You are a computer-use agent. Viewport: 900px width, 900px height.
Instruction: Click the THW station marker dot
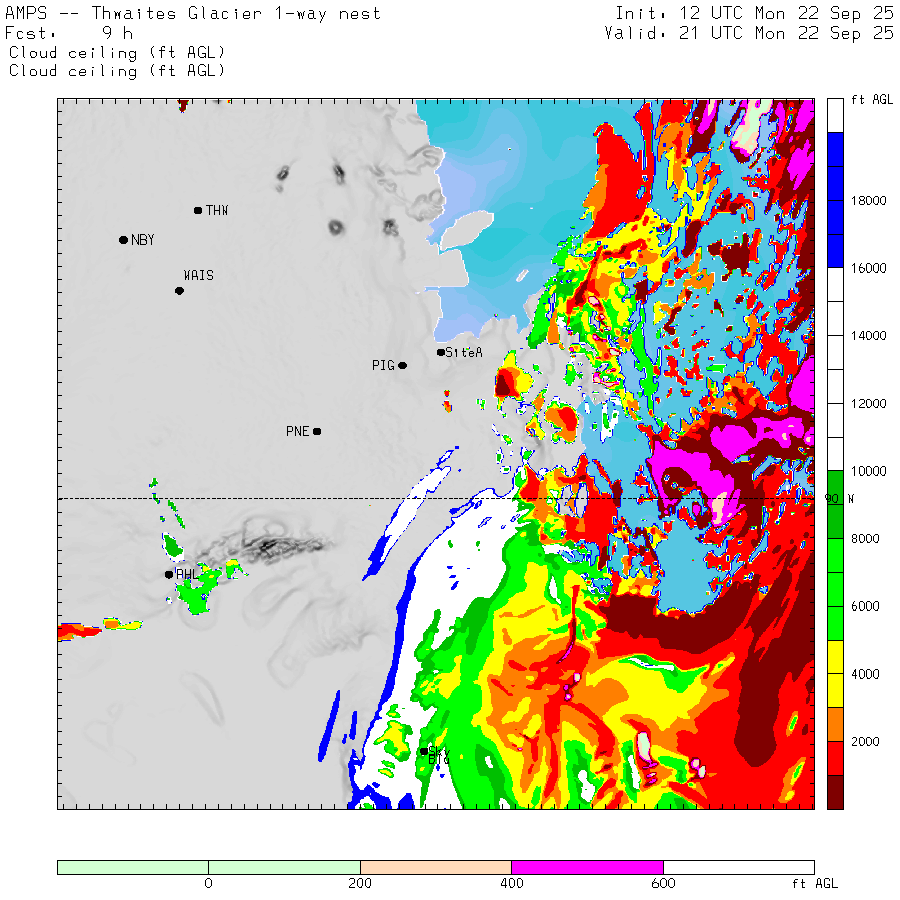pyautogui.click(x=198, y=210)
